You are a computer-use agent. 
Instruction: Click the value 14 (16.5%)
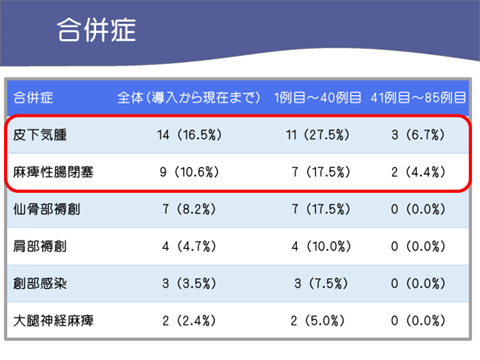pos(189,135)
